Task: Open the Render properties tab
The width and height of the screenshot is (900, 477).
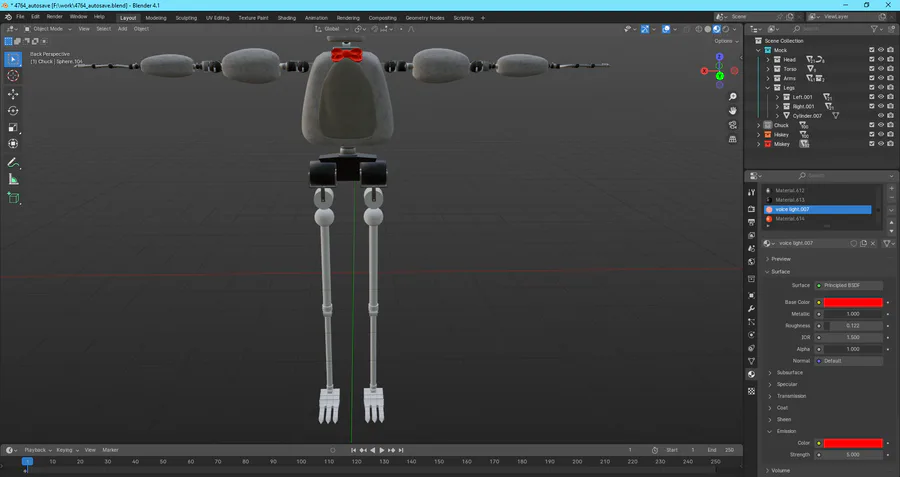Action: [751, 209]
